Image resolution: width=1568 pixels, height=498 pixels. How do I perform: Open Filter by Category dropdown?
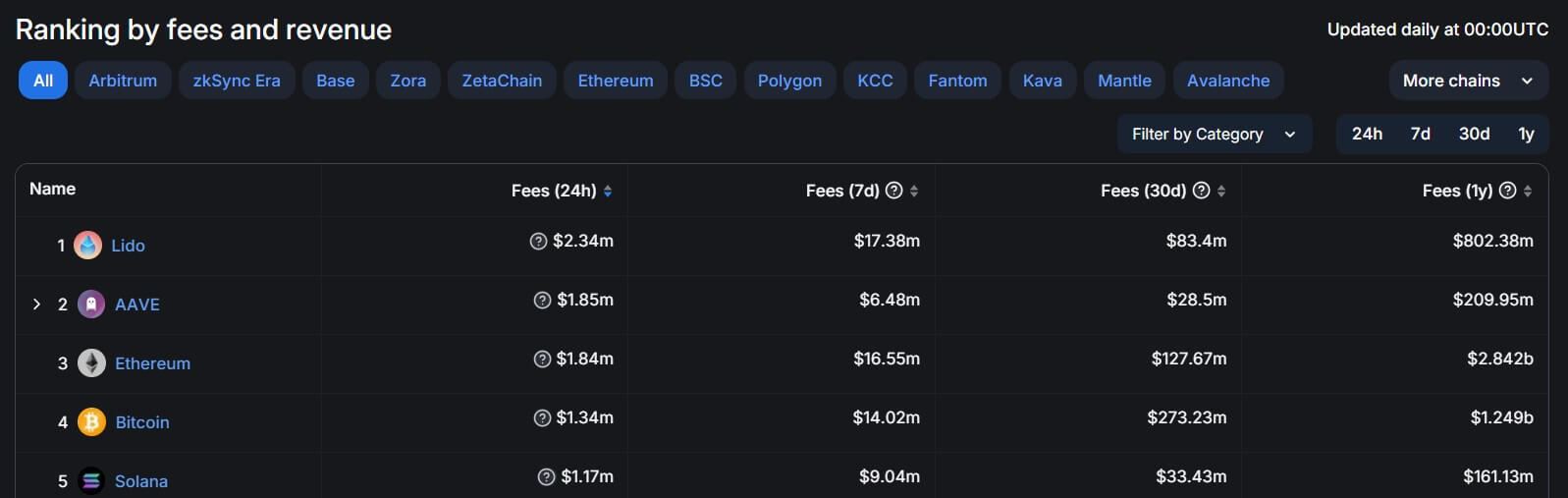[1214, 134]
